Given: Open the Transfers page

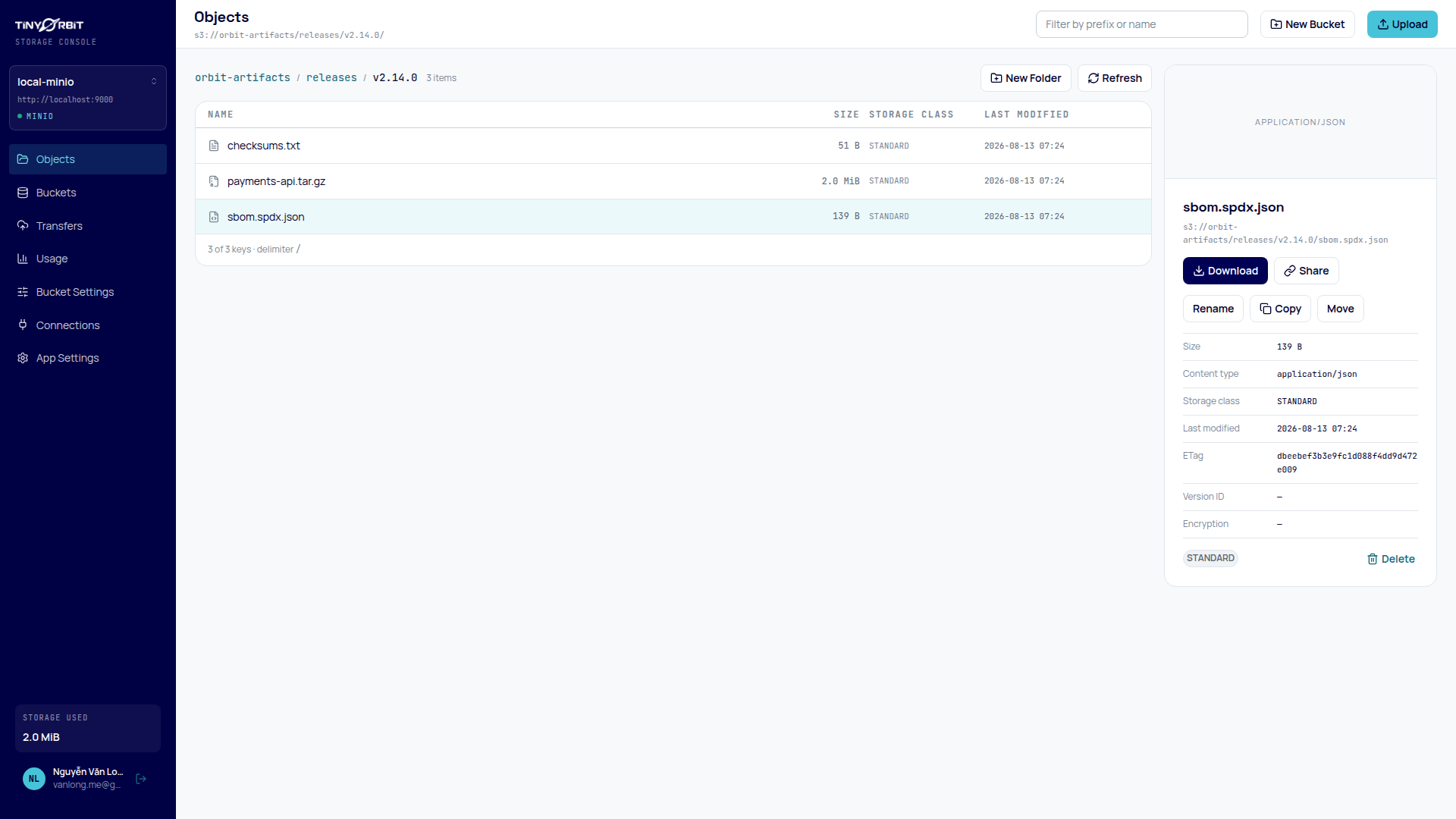Looking at the screenshot, I should point(88,226).
